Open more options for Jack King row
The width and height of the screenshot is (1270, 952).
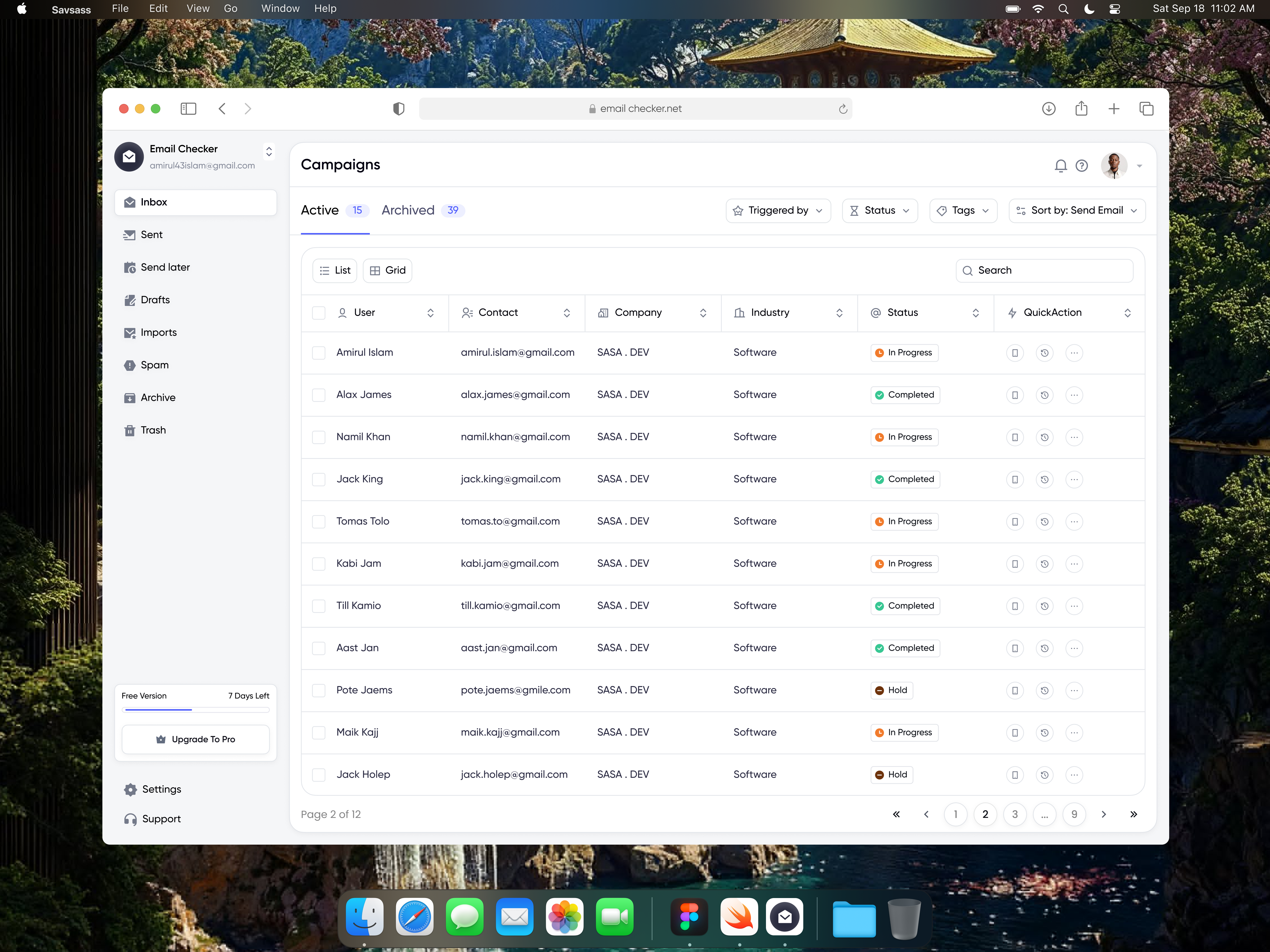[1074, 479]
